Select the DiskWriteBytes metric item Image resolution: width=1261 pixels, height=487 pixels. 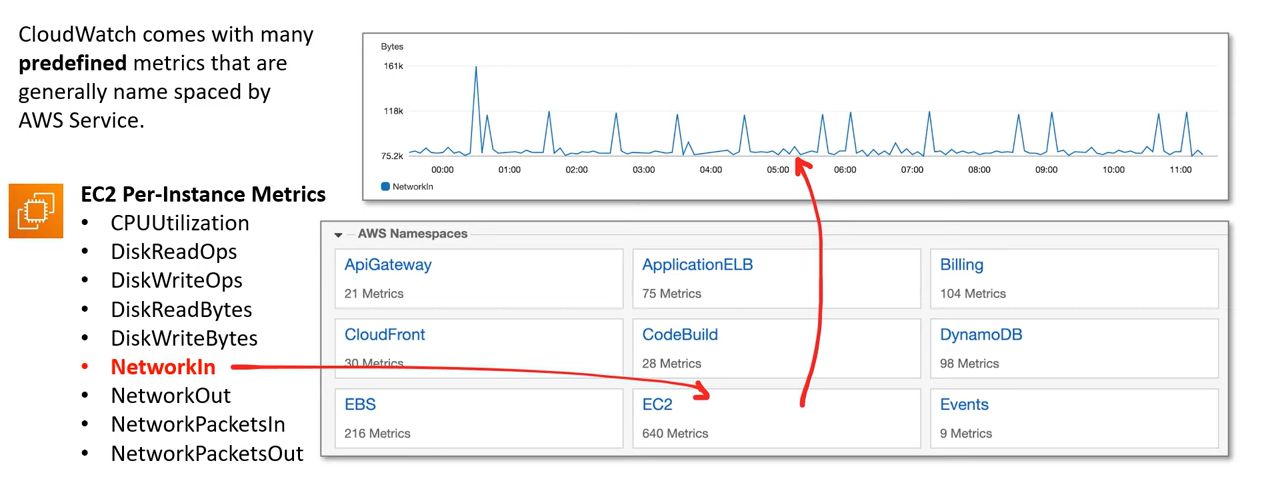(x=184, y=338)
